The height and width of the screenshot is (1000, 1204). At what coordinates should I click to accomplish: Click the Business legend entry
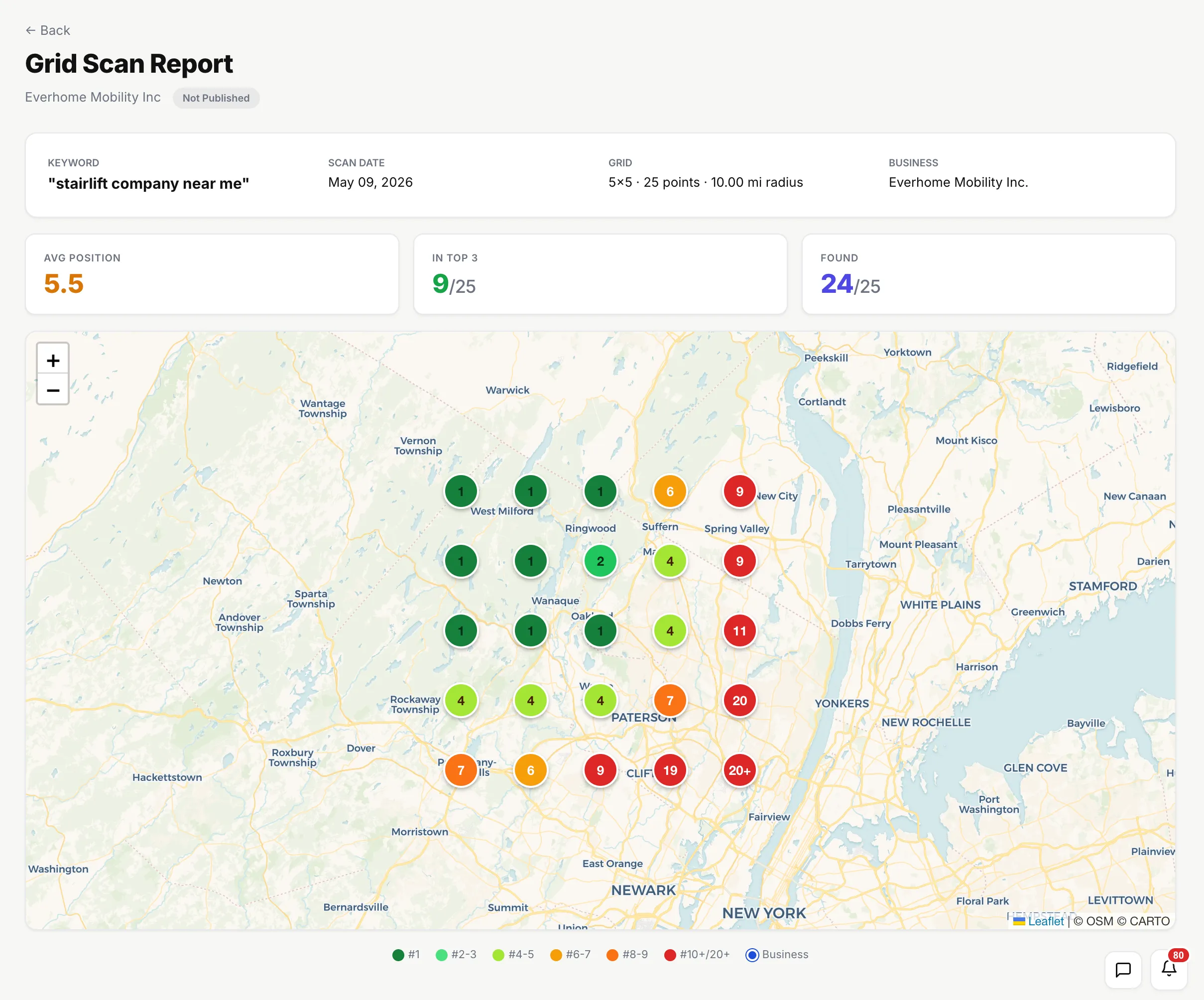coord(777,955)
